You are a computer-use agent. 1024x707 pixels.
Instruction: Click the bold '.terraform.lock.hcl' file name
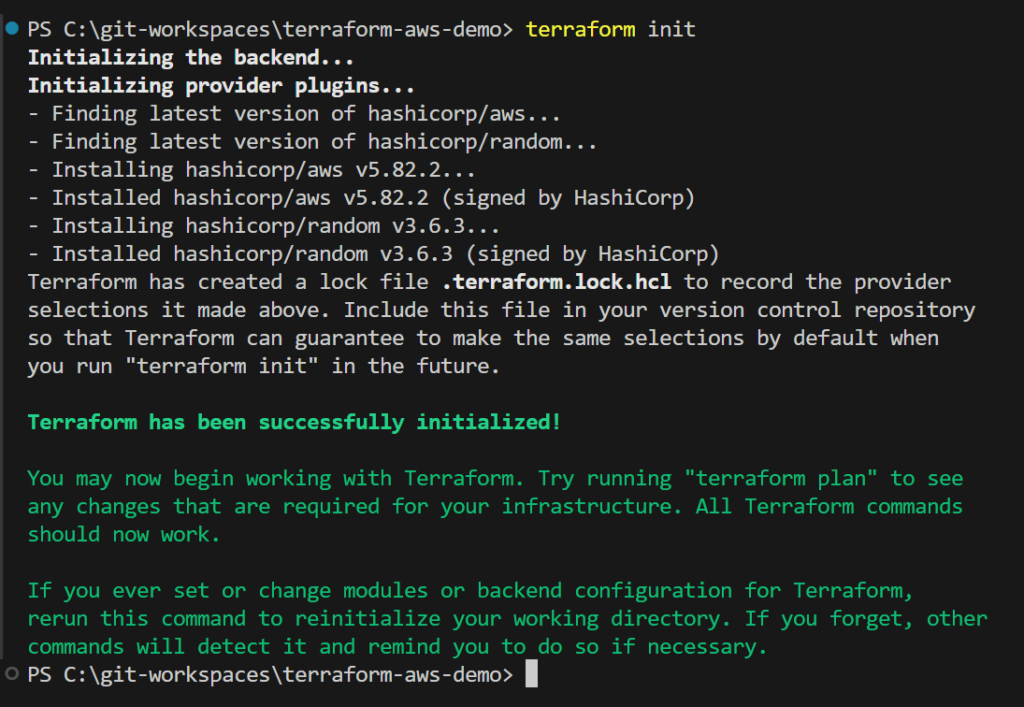pos(556,282)
